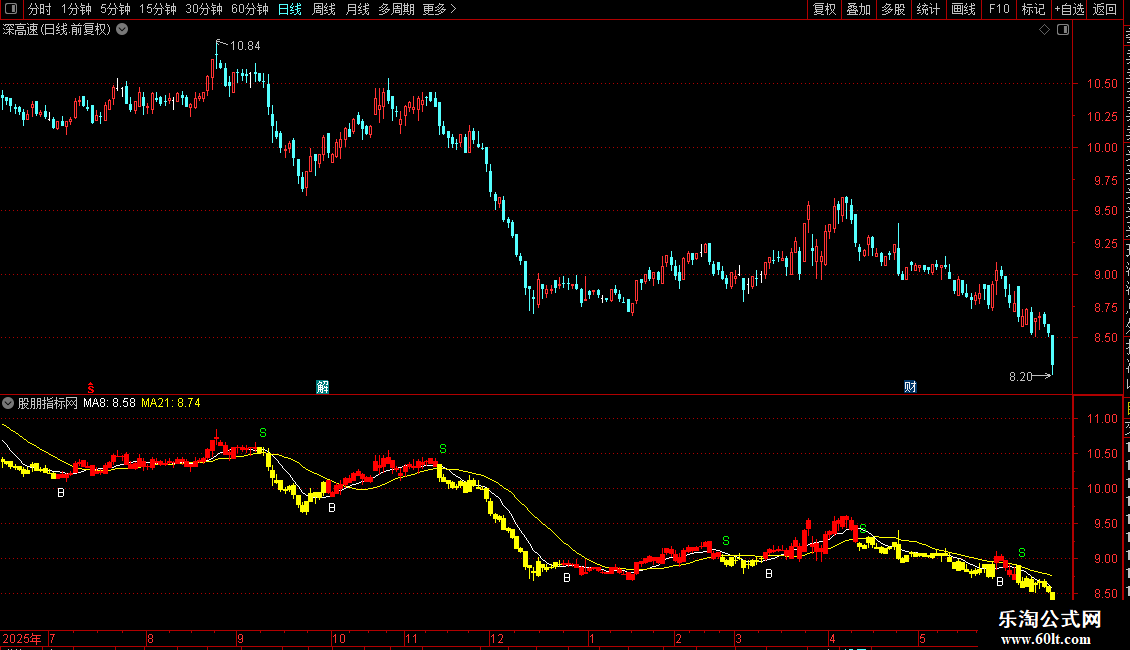This screenshot has height=650, width=1130.
Task: Click the 8.20 low price label
Action: click(x=1020, y=376)
